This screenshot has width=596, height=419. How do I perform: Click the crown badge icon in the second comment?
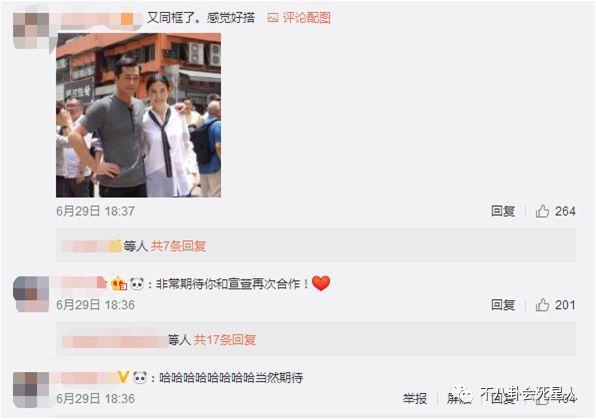tap(119, 284)
